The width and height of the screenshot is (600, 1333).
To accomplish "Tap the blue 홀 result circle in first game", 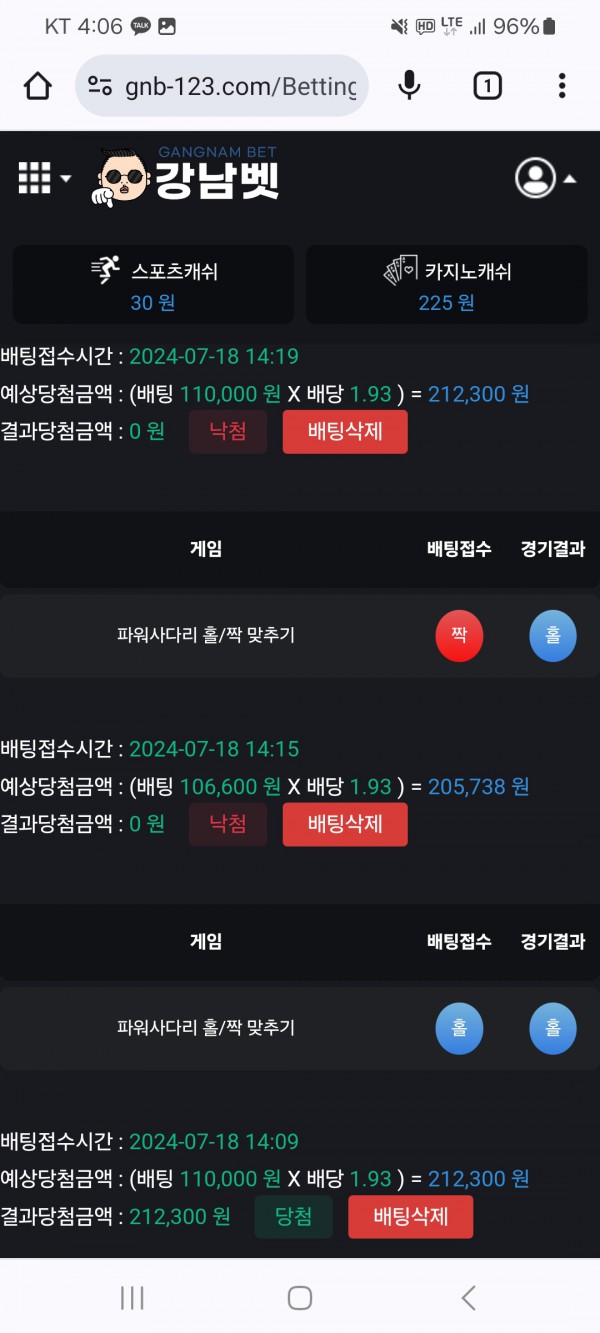I will (553, 636).
